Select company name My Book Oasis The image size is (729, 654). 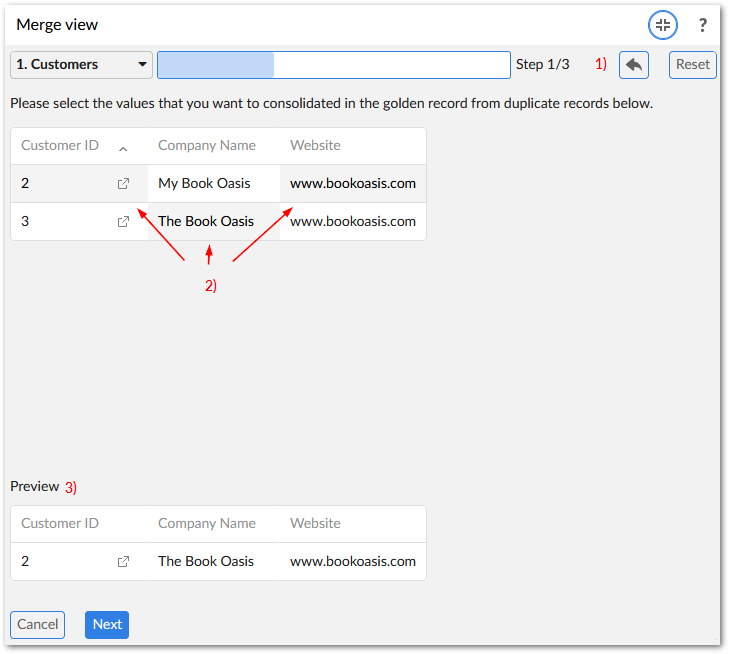click(x=204, y=184)
